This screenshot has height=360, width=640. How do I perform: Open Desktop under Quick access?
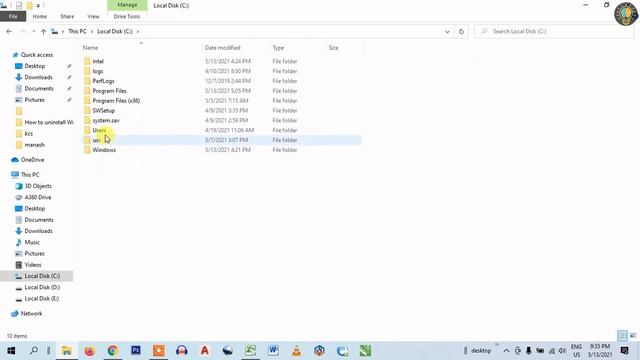point(35,66)
